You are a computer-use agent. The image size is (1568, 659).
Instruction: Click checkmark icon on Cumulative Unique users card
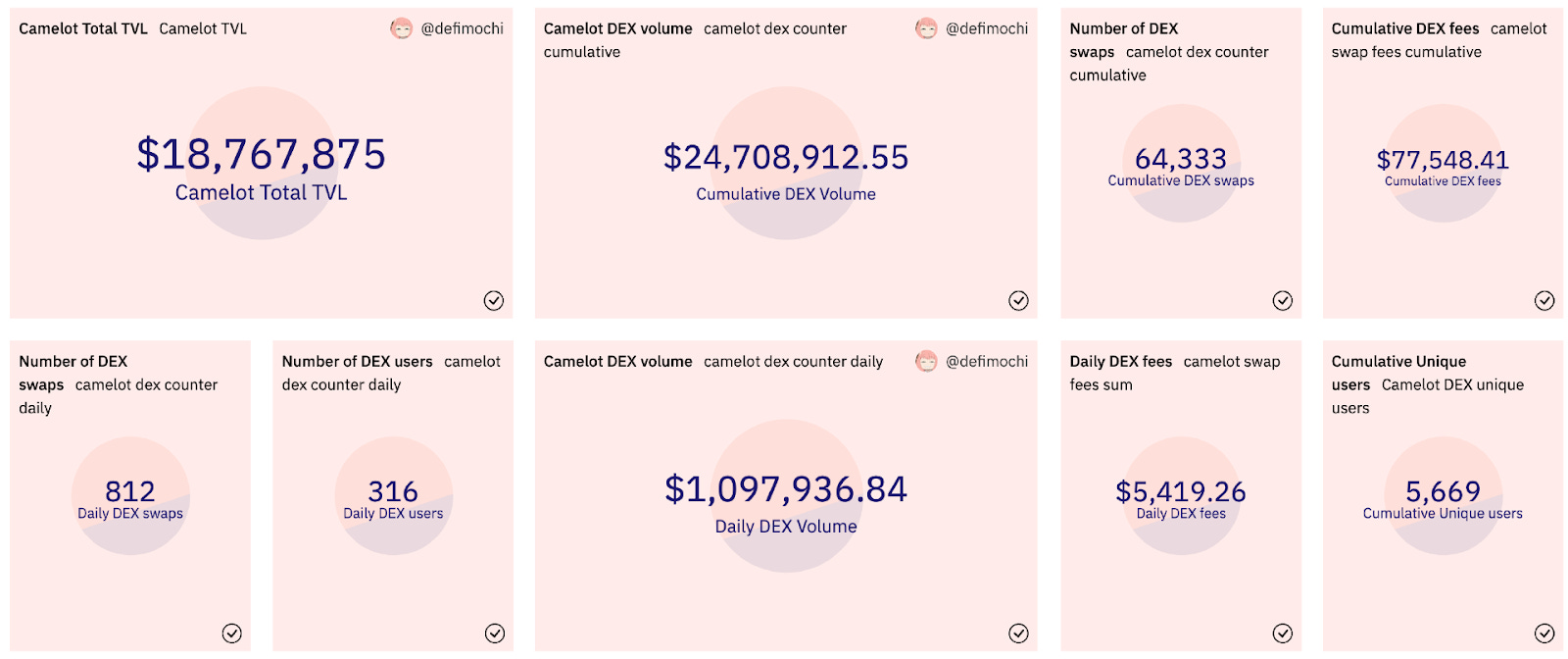point(1544,634)
